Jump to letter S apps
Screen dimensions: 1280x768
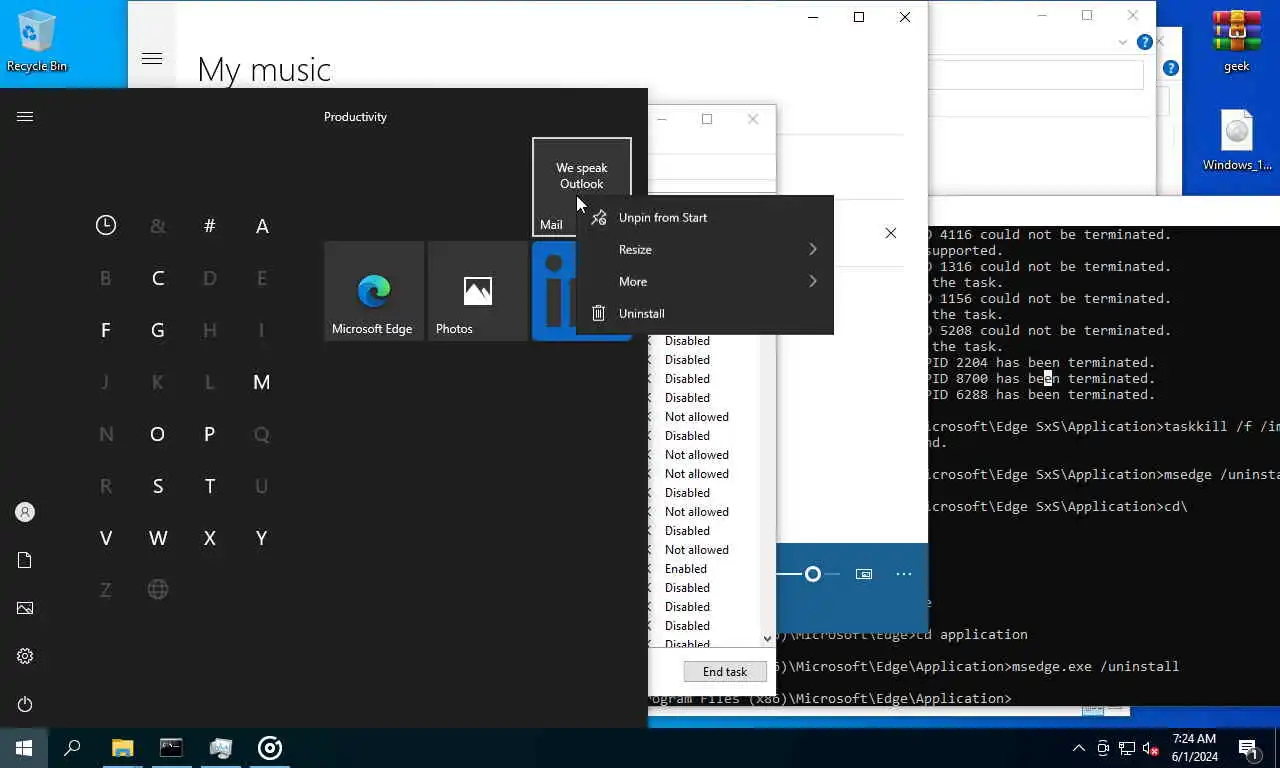pos(158,486)
